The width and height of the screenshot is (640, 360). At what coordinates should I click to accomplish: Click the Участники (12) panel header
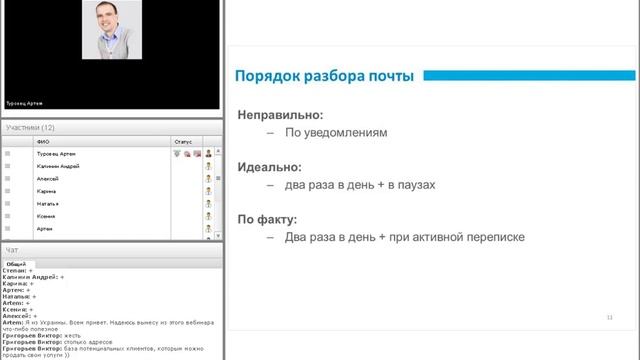click(x=112, y=128)
